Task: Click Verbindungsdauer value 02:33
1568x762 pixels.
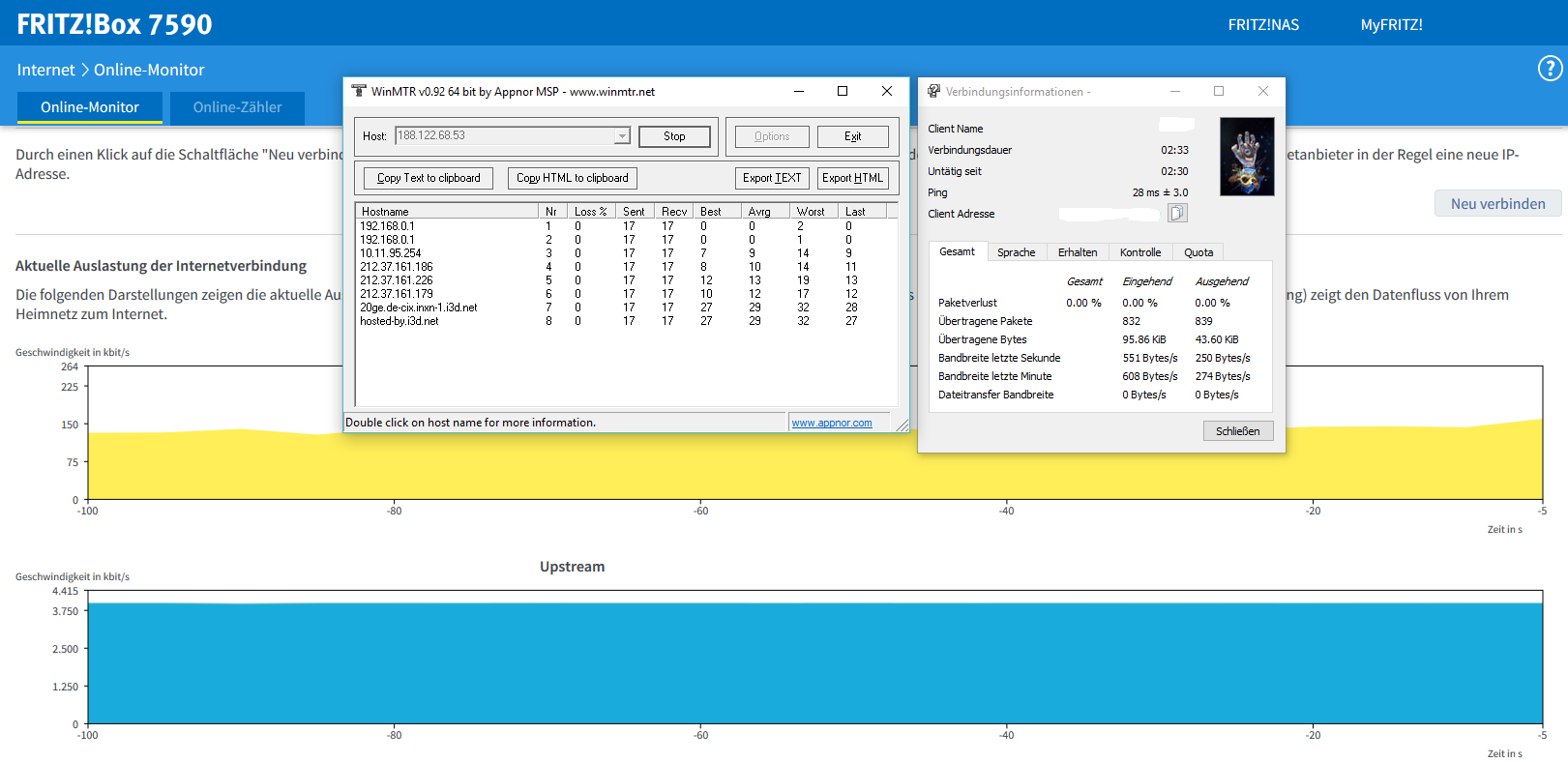Action: coord(1174,150)
